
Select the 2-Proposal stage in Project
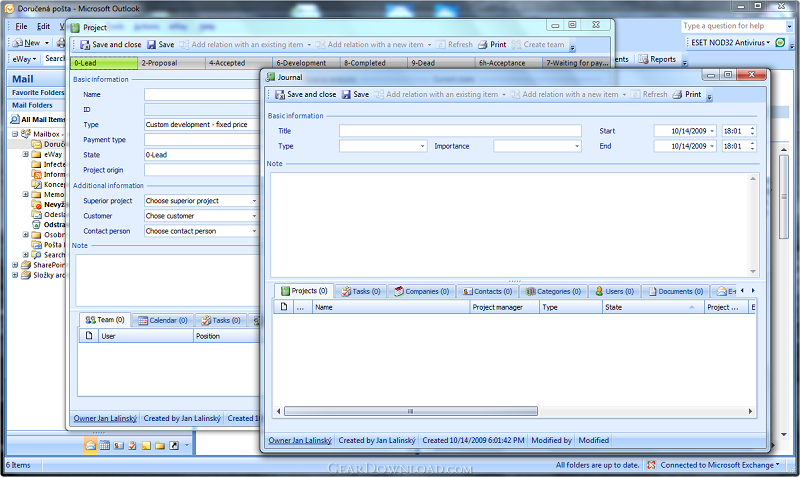click(x=171, y=63)
